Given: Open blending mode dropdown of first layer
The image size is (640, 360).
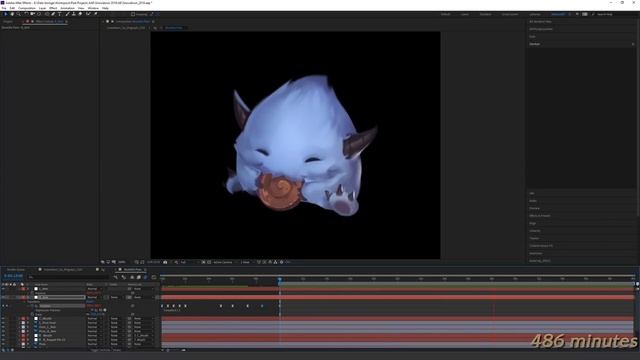Looking at the screenshot, I should click(x=93, y=289).
